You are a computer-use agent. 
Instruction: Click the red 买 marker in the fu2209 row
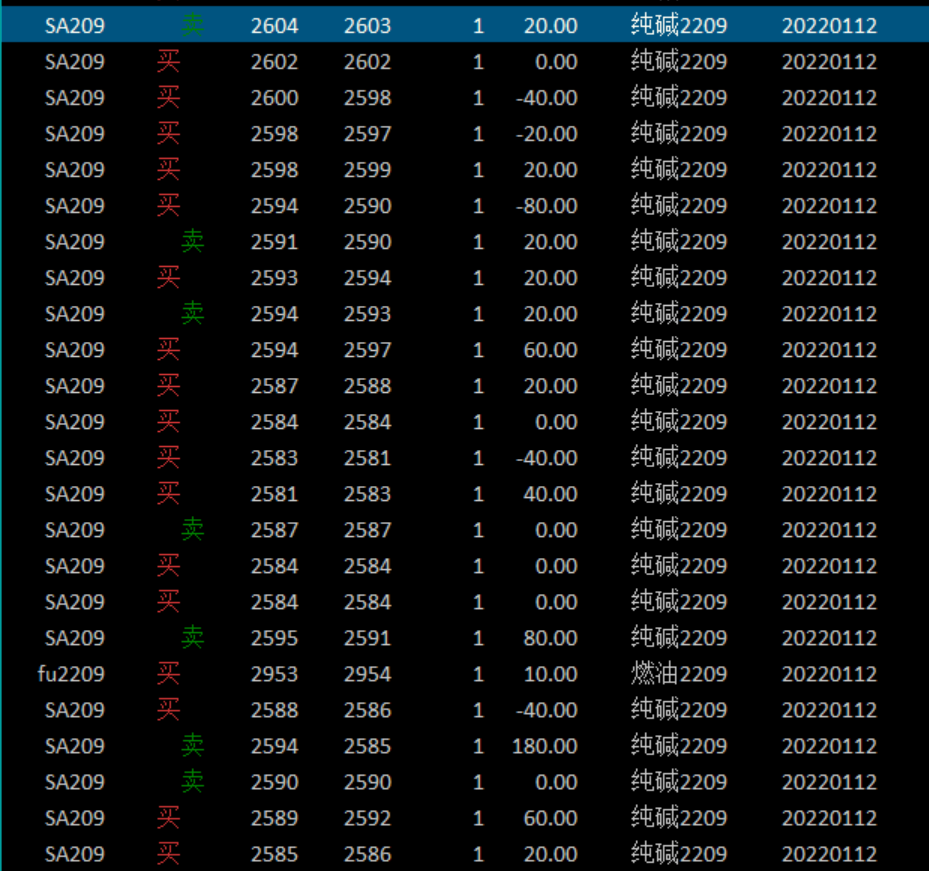pyautogui.click(x=168, y=674)
